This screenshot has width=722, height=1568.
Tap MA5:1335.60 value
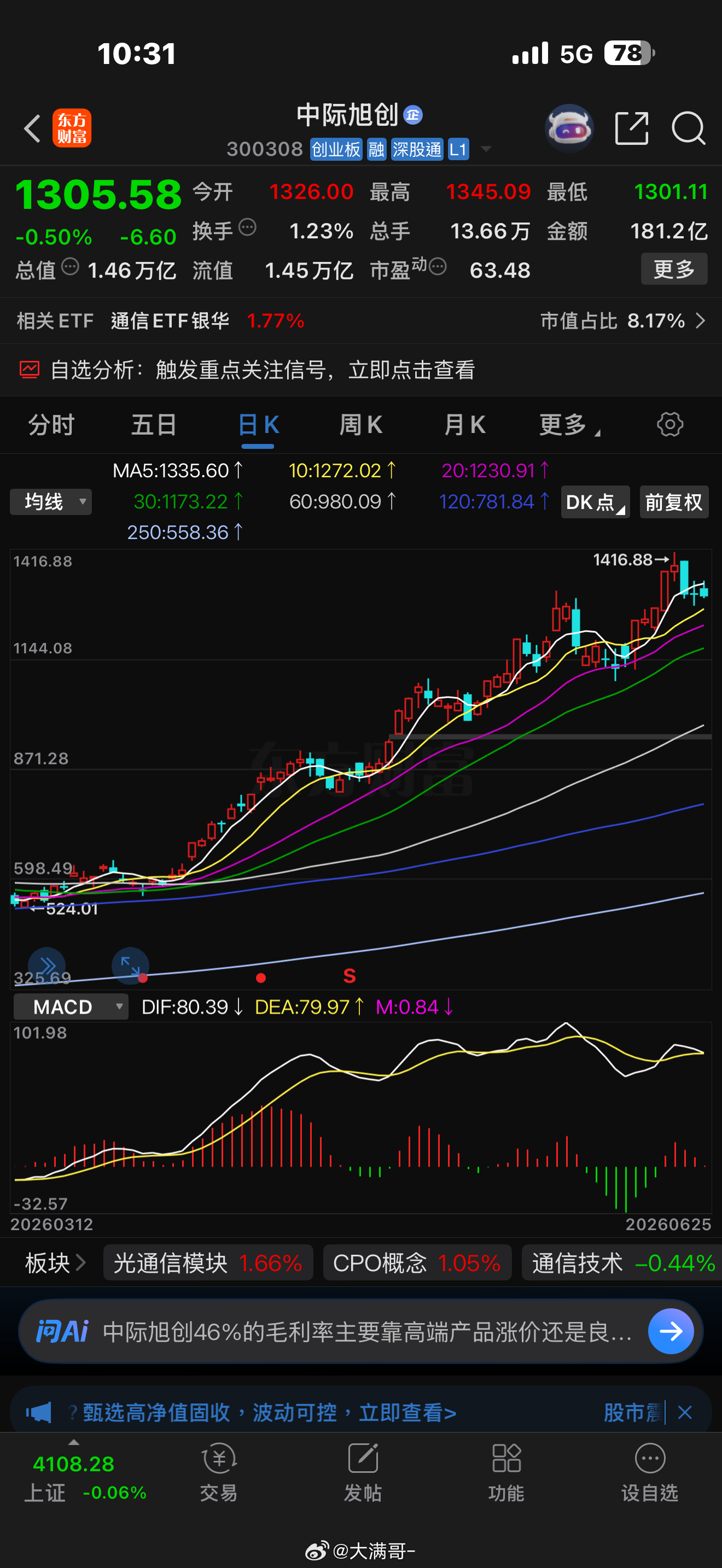tap(178, 471)
